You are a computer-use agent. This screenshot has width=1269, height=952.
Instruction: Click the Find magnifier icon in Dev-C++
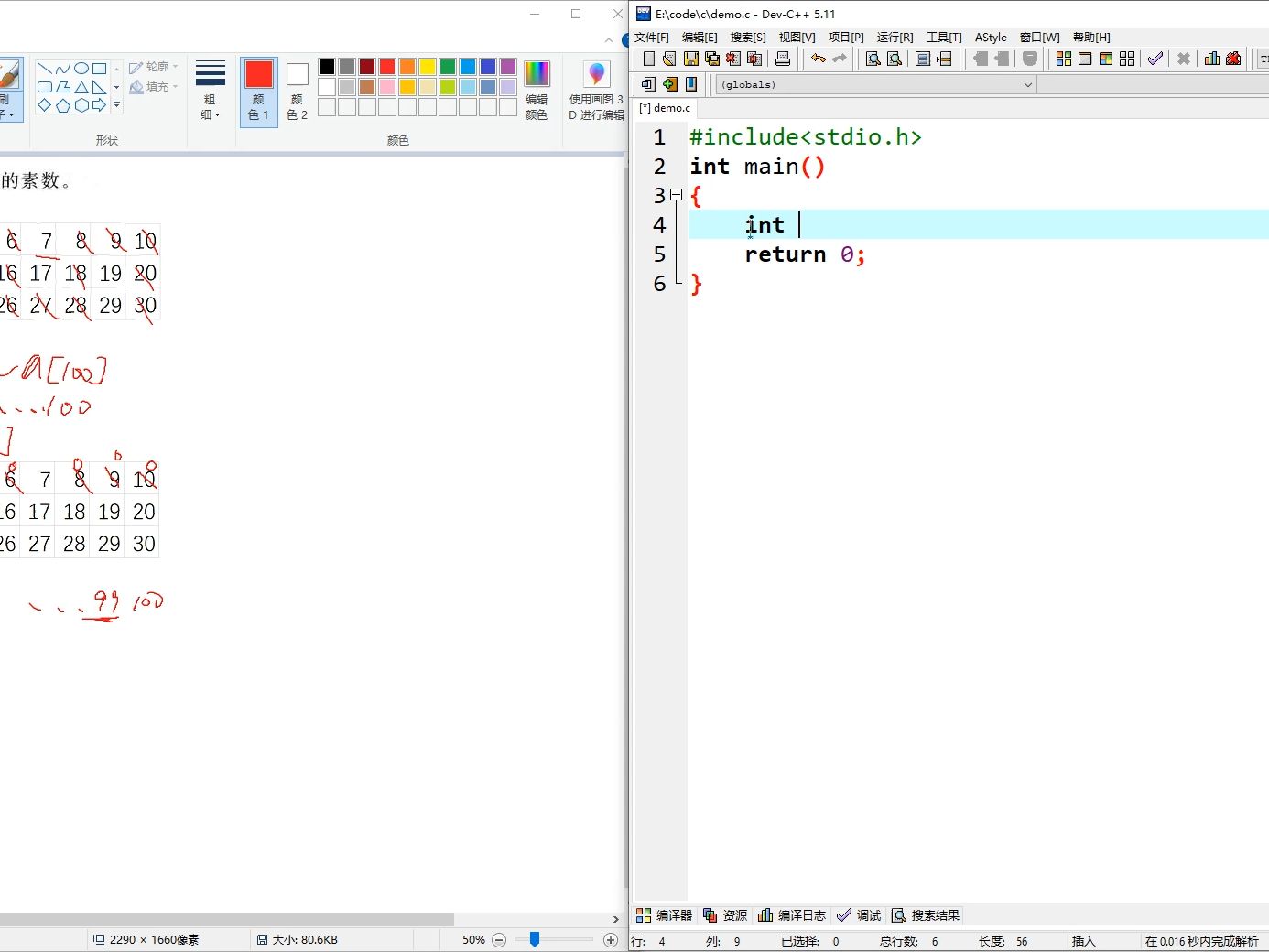[873, 59]
